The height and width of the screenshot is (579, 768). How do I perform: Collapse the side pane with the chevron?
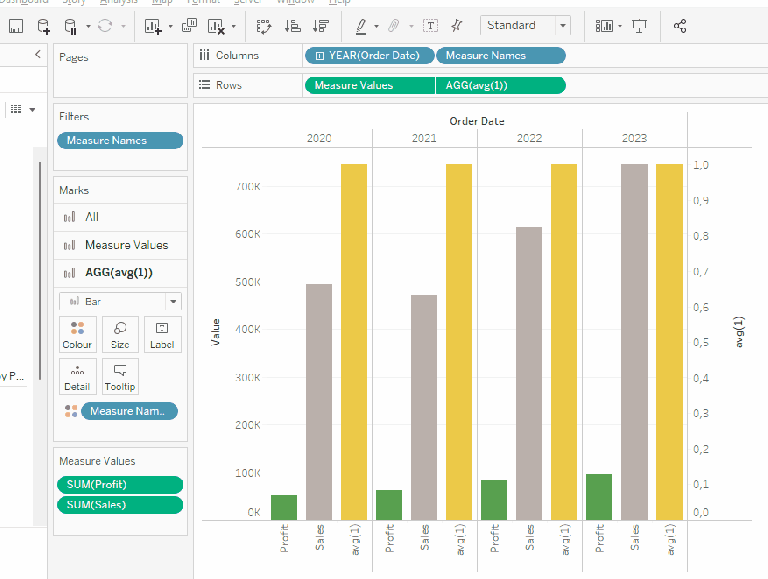(37, 55)
